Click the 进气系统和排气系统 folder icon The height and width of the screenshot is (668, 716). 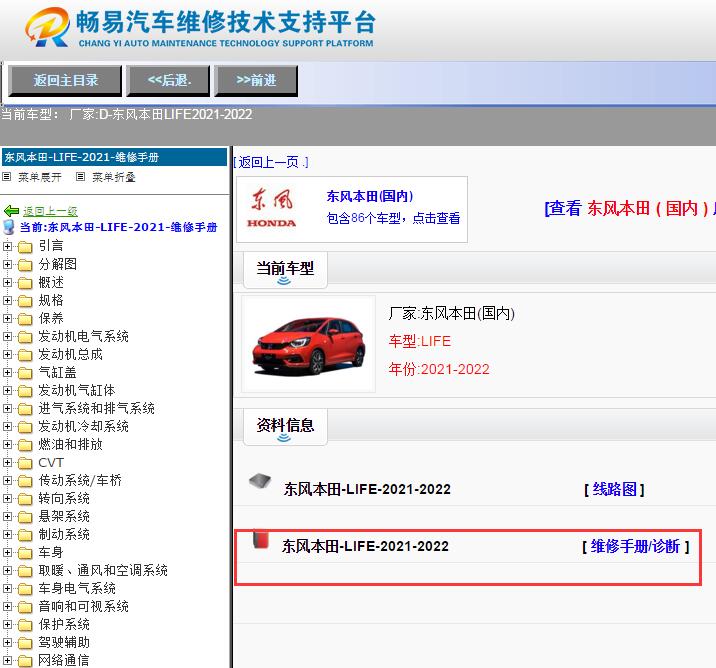(25, 409)
